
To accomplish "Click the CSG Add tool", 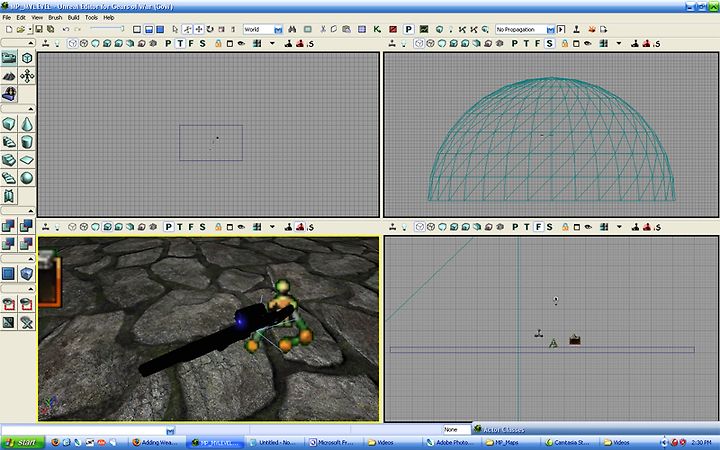I will pos(9,225).
